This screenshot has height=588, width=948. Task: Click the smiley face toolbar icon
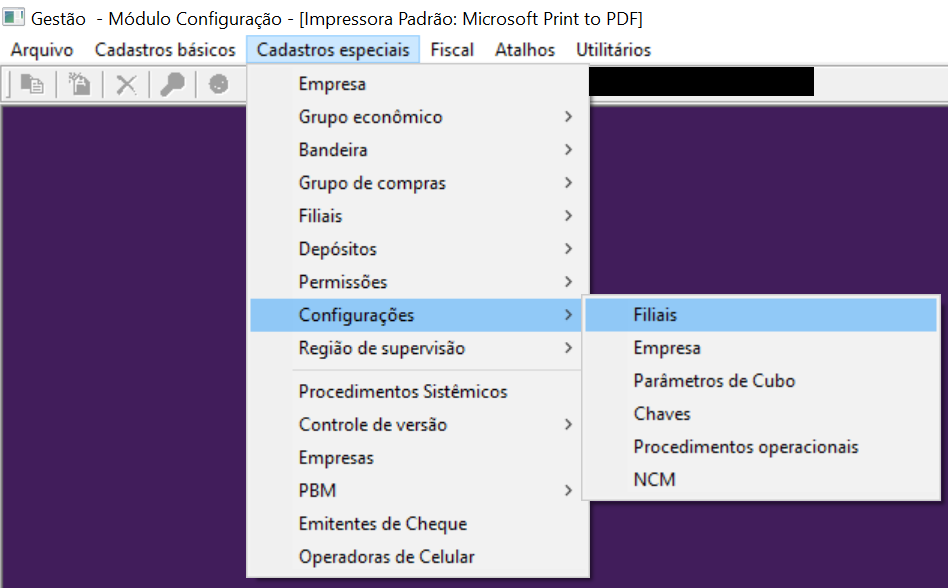click(x=218, y=85)
